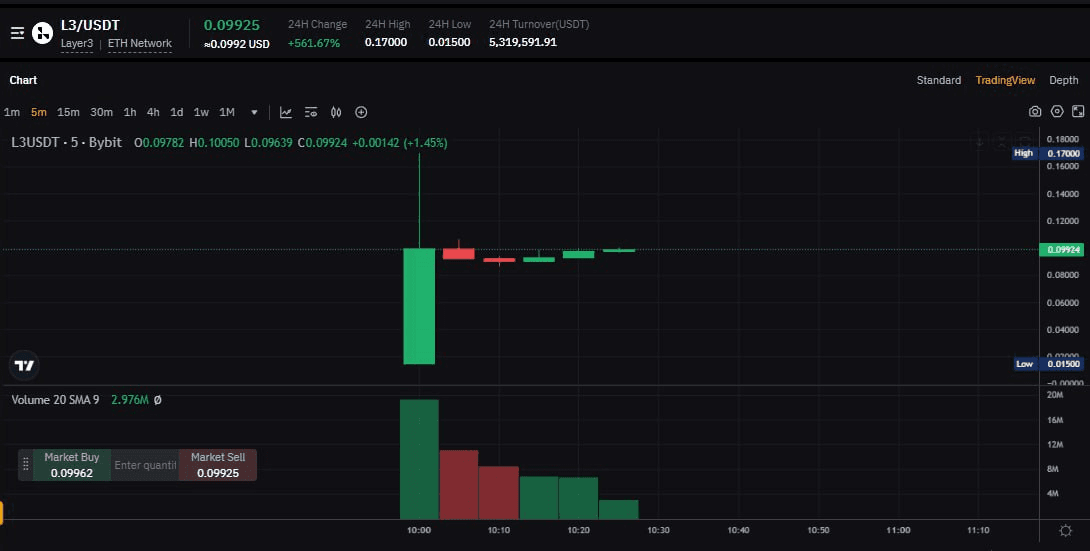
Task: Click the ø symbol in Volume legend
Action: [158, 400]
